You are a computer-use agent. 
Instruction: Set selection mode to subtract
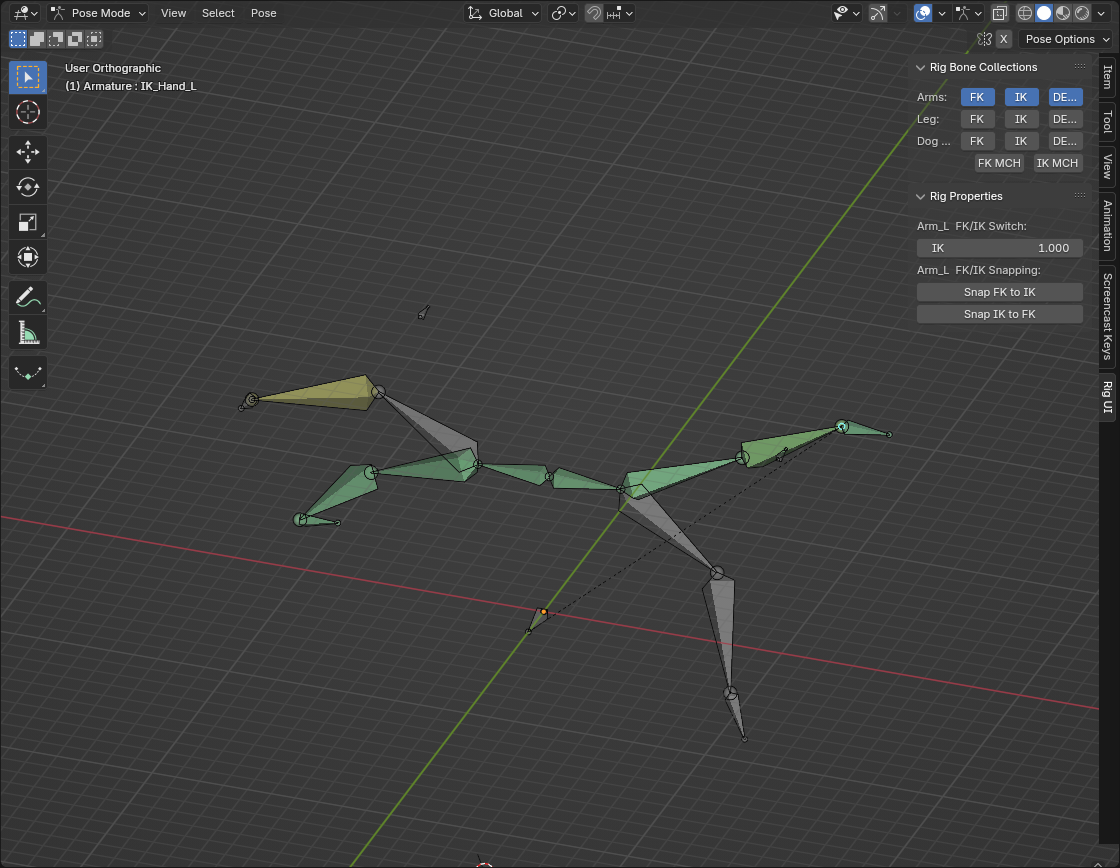click(x=56, y=39)
